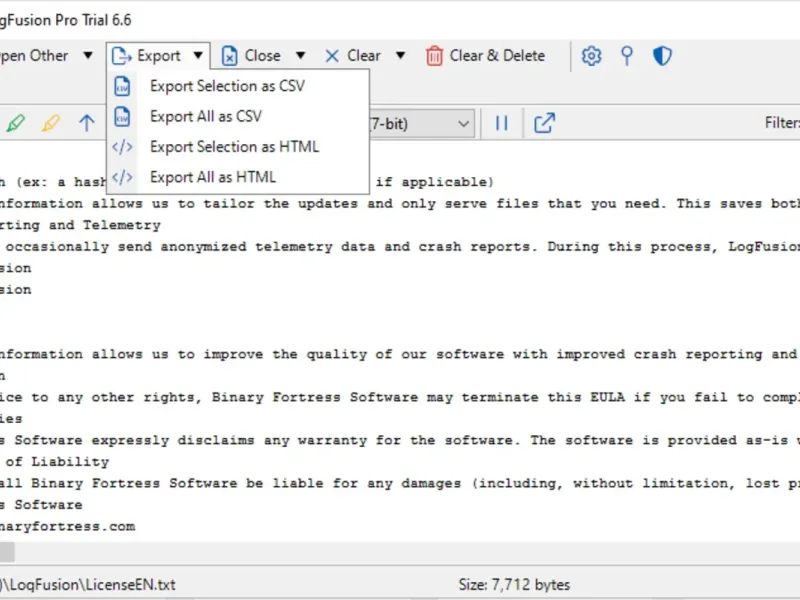Select the orange highlighter pen icon
Viewport: 800px width, 600px height.
pos(51,123)
